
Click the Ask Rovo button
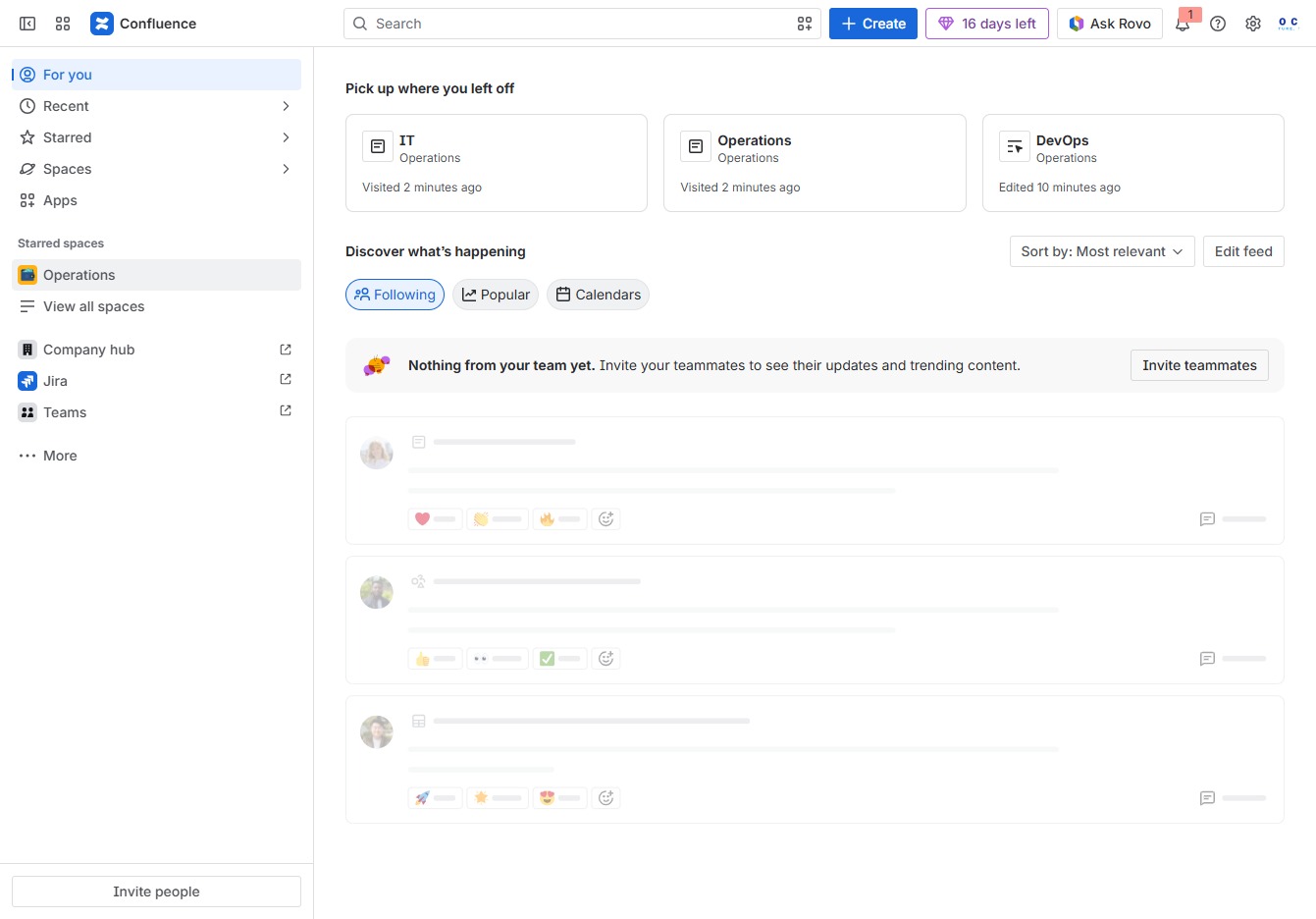1110,24
